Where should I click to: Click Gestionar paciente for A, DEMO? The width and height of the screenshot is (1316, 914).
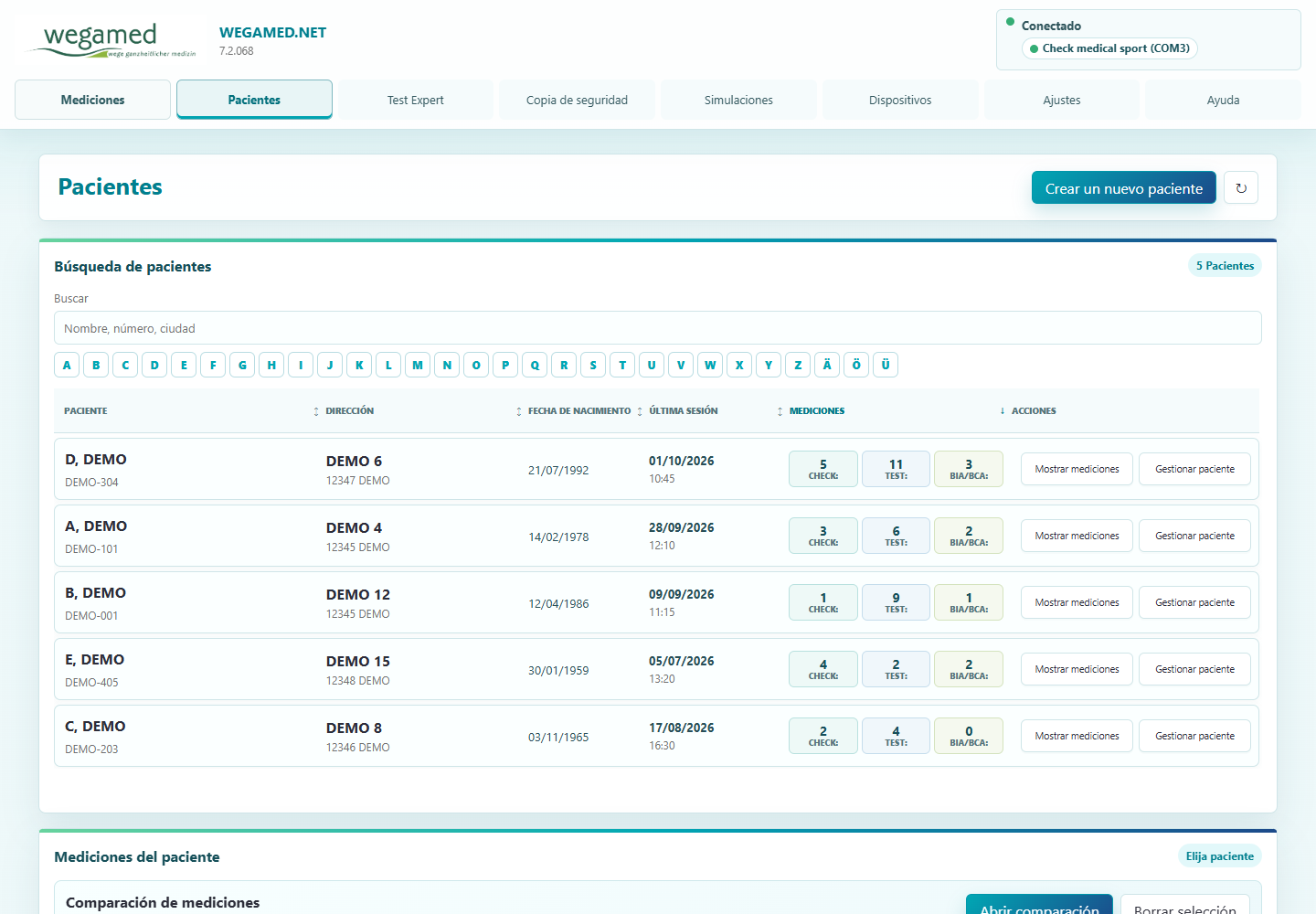point(1194,536)
